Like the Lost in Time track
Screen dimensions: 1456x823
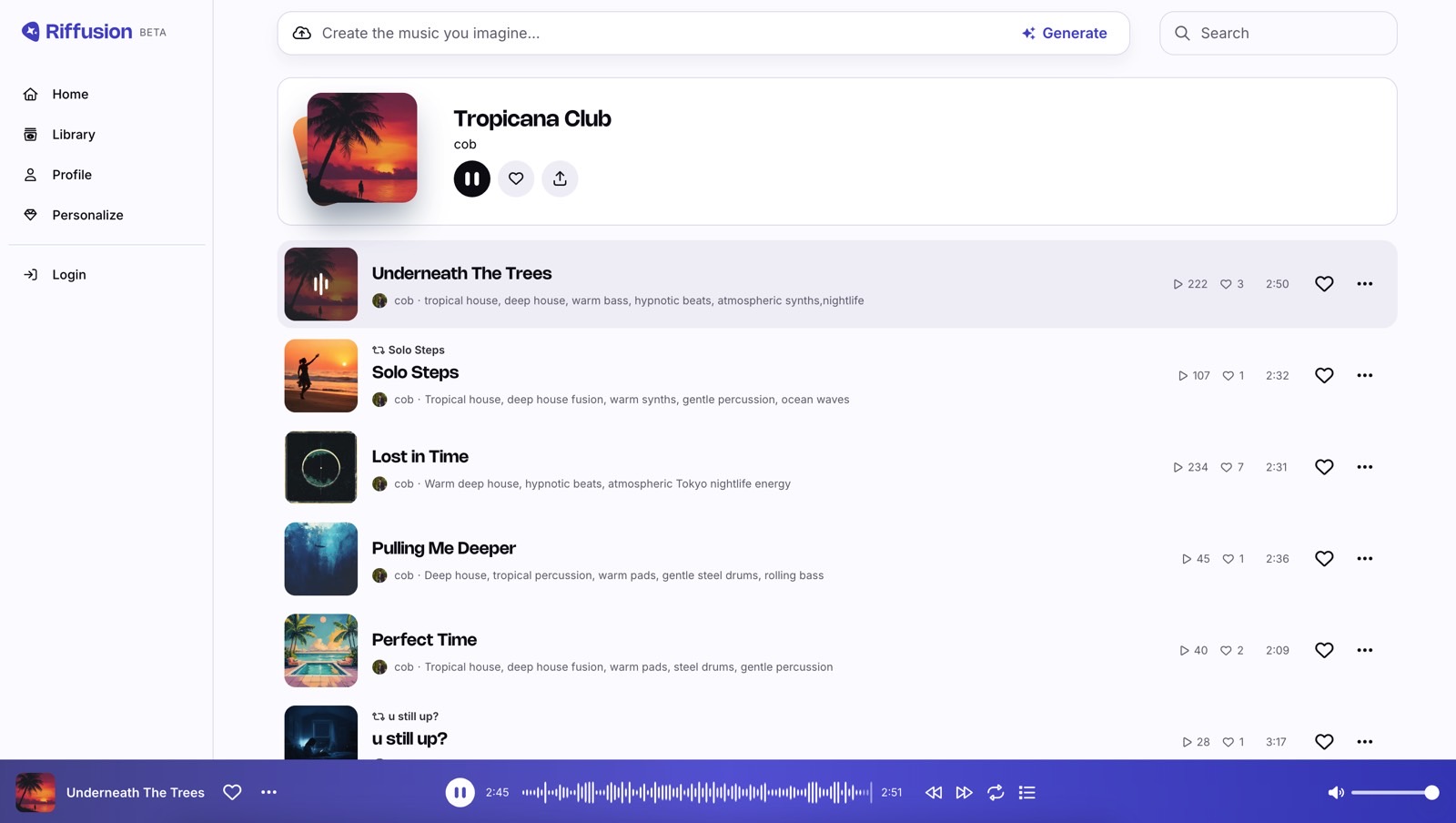pyautogui.click(x=1324, y=467)
